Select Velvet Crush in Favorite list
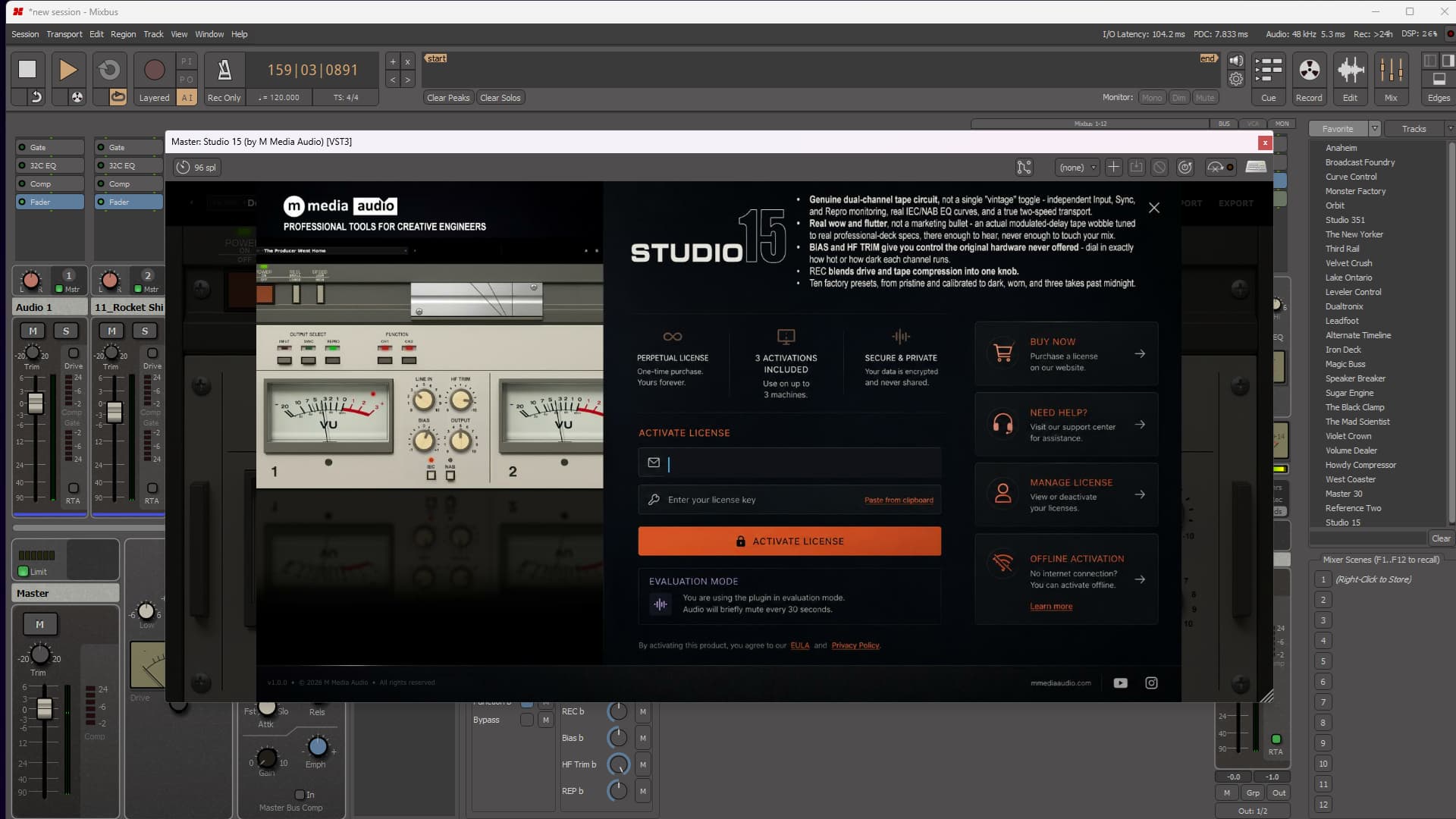1456x819 pixels. point(1348,263)
